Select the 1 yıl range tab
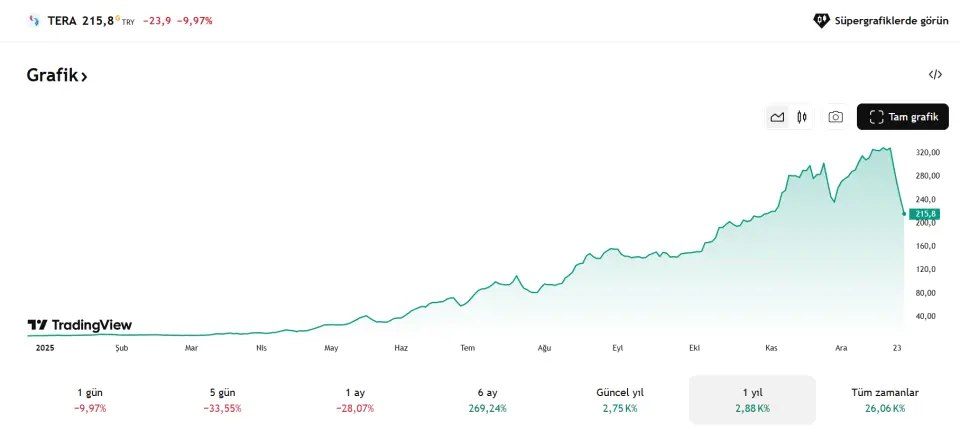Viewport: 960px width, 433px height. [752, 400]
